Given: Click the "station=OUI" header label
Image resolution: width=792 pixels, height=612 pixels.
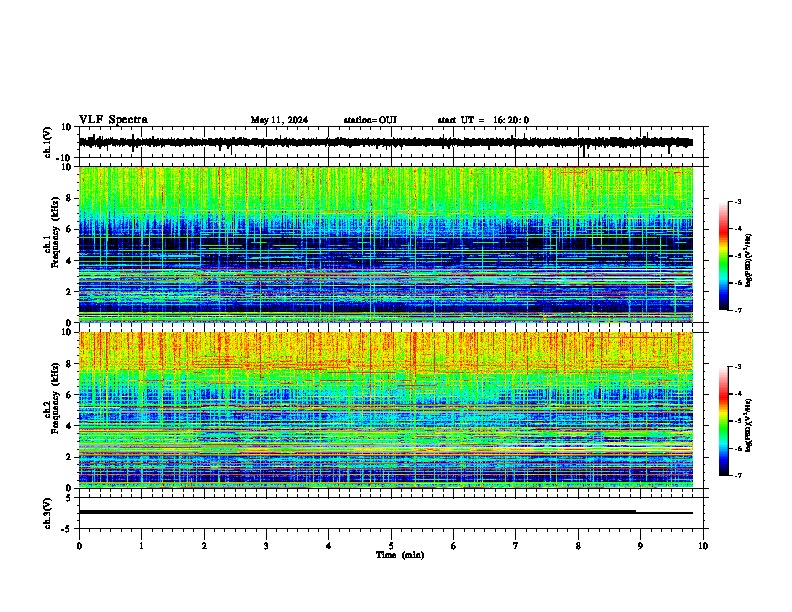Looking at the screenshot, I should click(370, 120).
